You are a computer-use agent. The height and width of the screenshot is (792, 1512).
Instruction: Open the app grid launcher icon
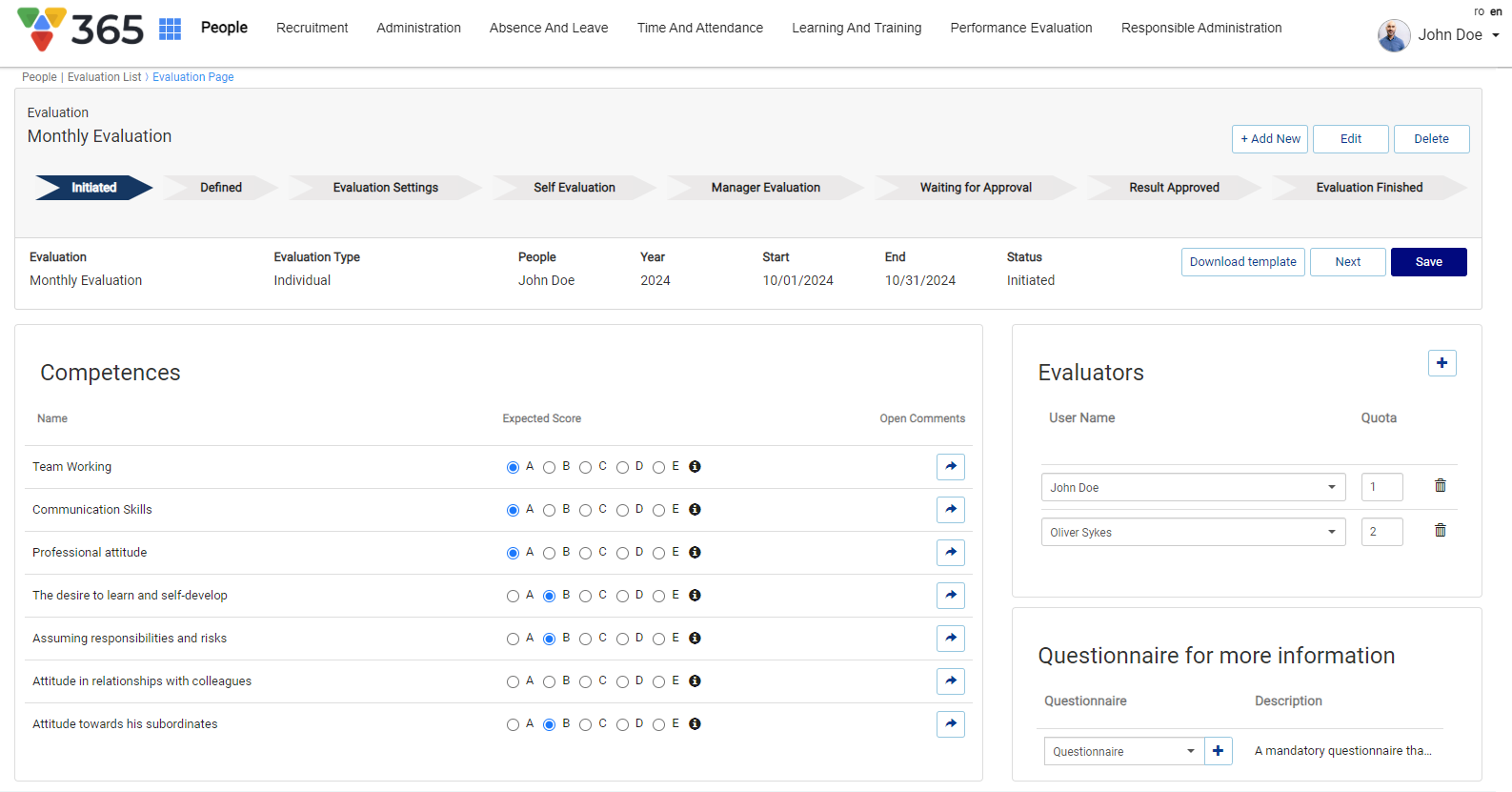pos(170,29)
